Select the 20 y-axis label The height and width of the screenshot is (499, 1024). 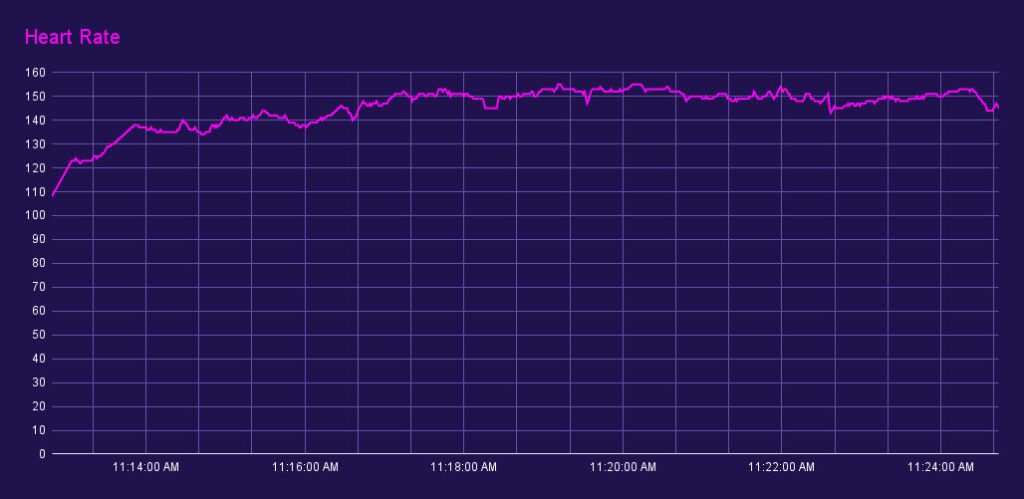point(39,407)
